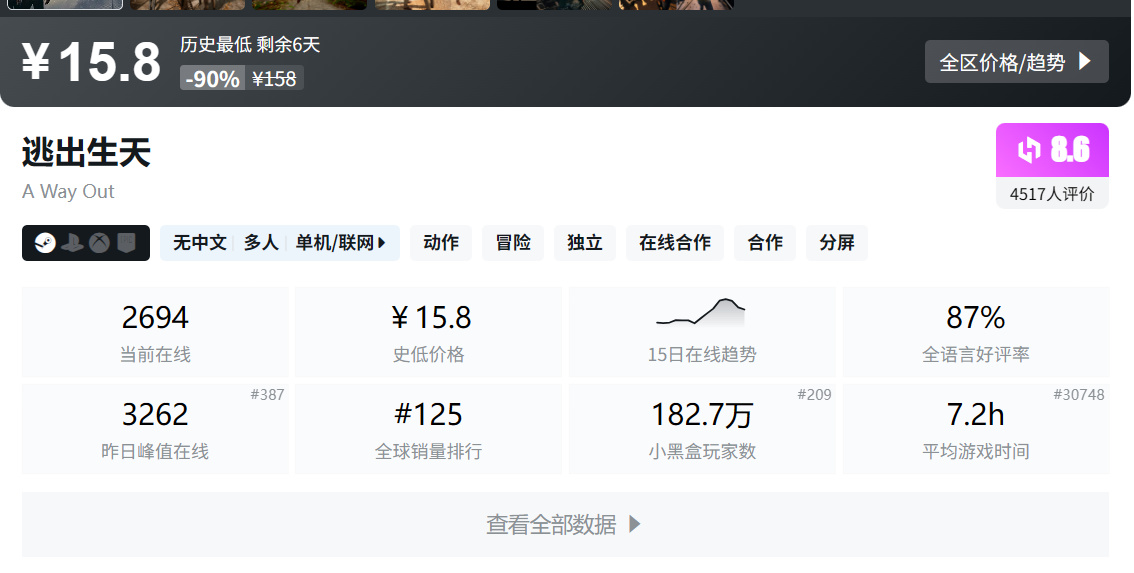Expand 查看全部数据 to view all data

[x=566, y=525]
